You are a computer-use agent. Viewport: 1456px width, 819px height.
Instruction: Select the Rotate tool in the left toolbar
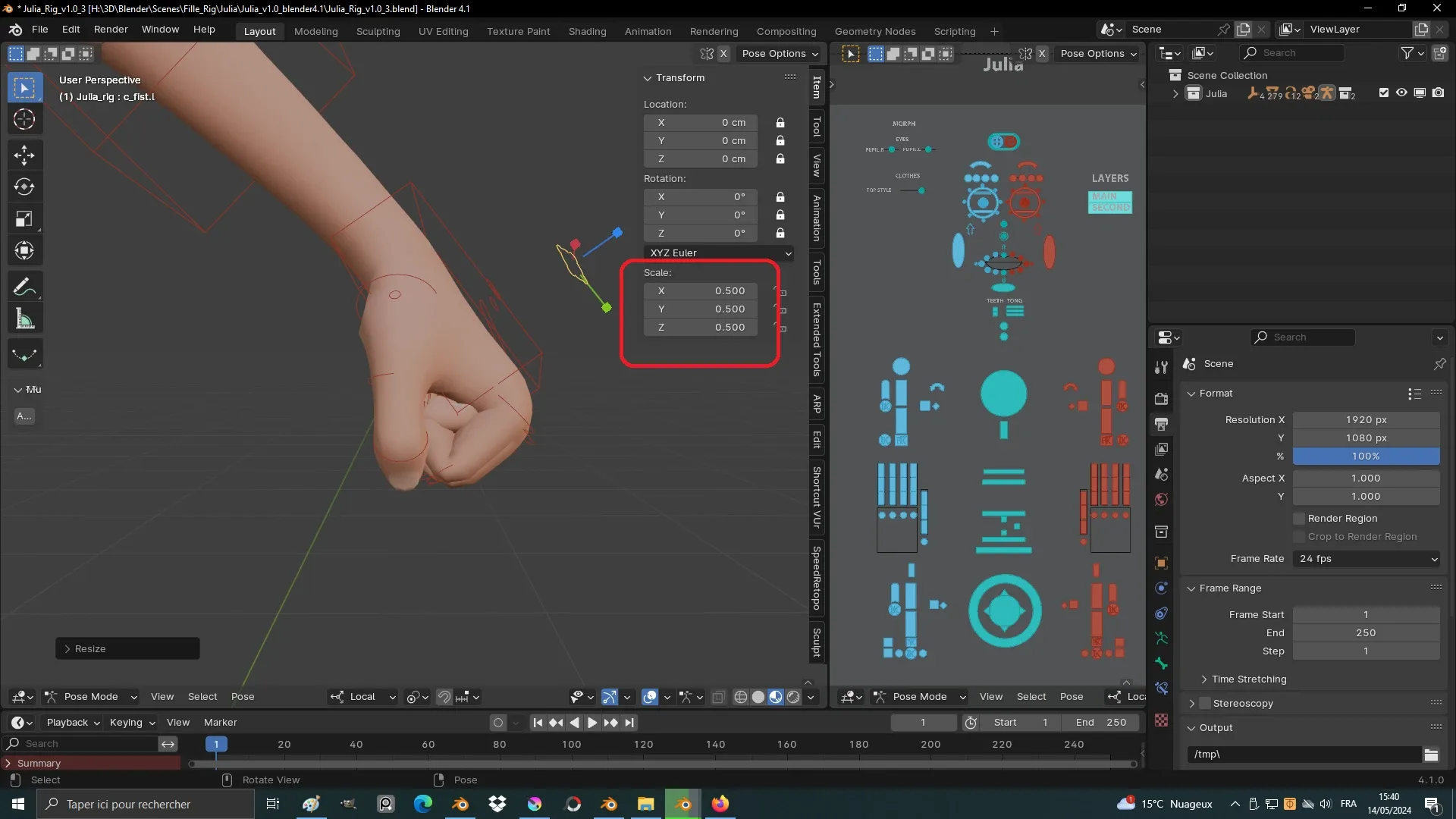pyautogui.click(x=24, y=187)
